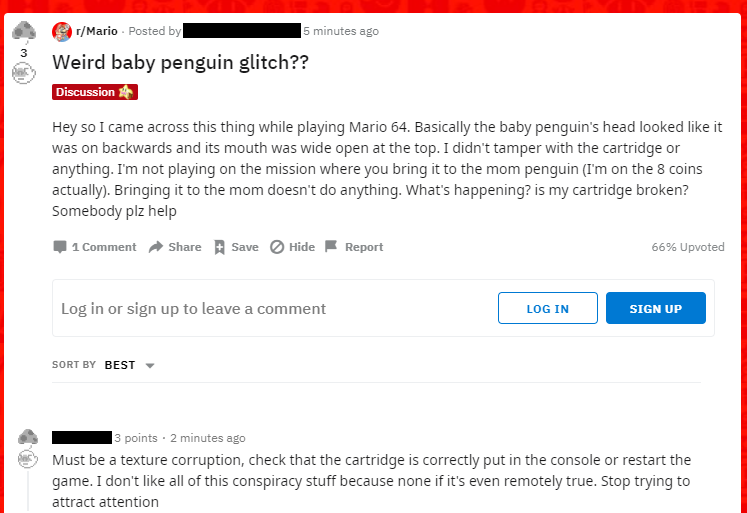The width and height of the screenshot is (747, 513).
Task: Click the r/Mario subreddit avatar
Action: tap(62, 31)
